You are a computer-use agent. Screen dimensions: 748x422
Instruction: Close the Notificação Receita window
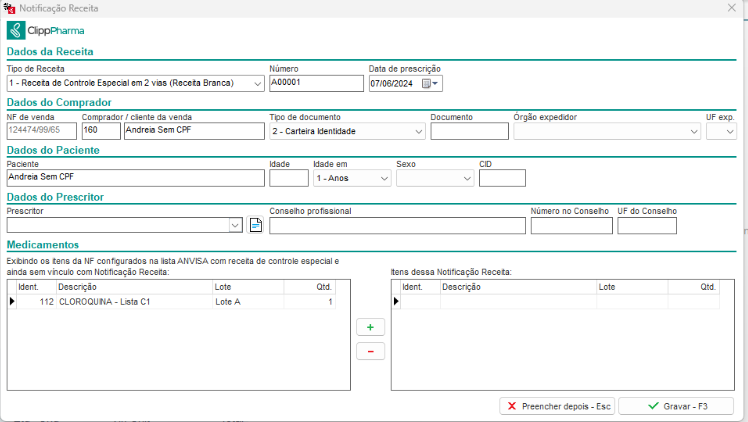pyautogui.click(x=732, y=7)
